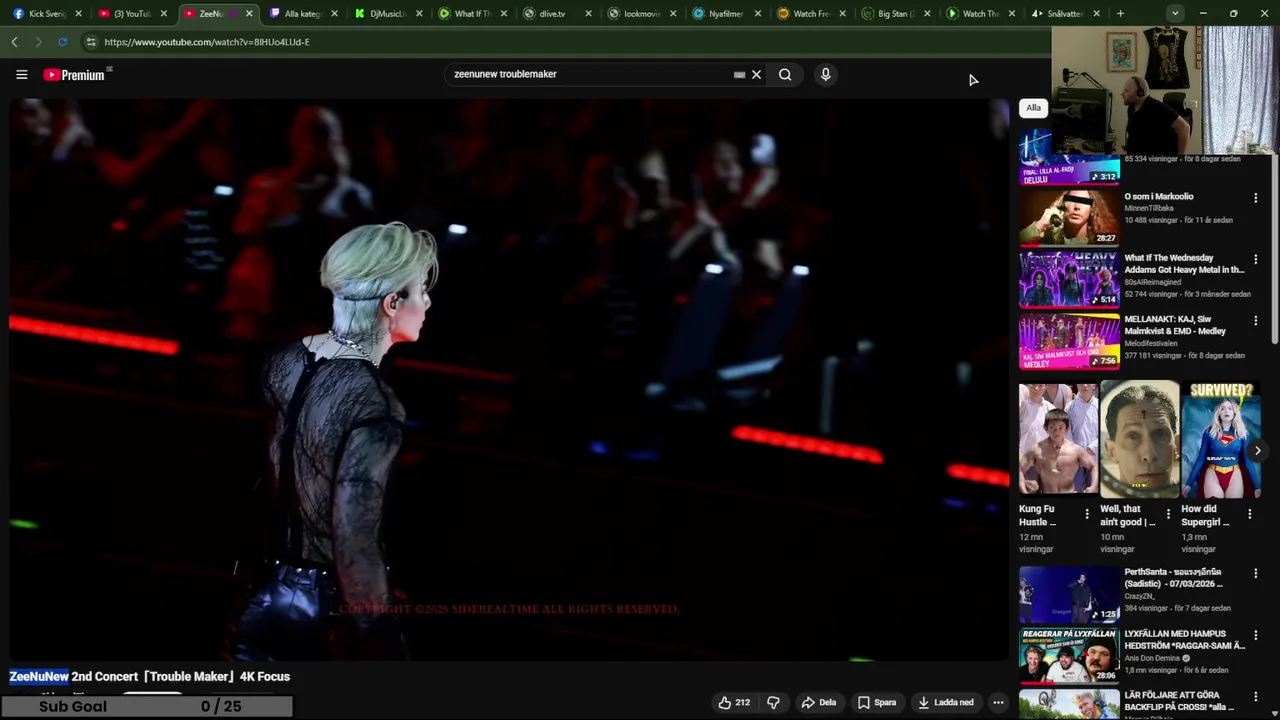Download the video via Ladda ned

[x=946, y=702]
